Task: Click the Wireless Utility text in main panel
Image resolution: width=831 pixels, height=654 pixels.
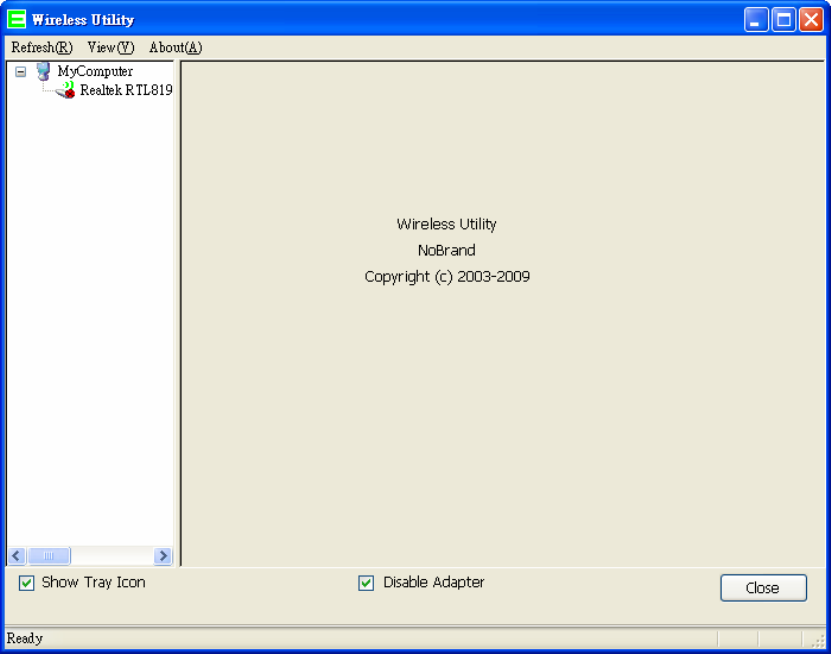Action: (x=446, y=224)
